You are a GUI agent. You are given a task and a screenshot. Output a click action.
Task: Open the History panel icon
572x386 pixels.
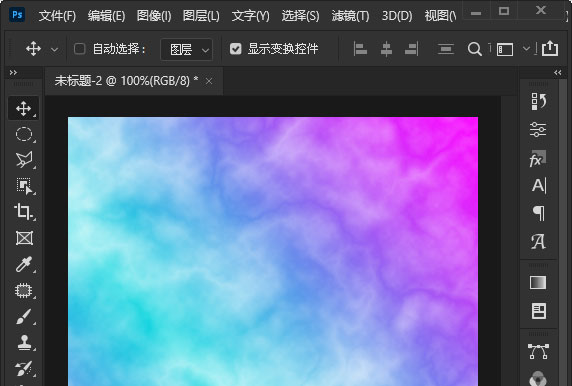(x=538, y=101)
